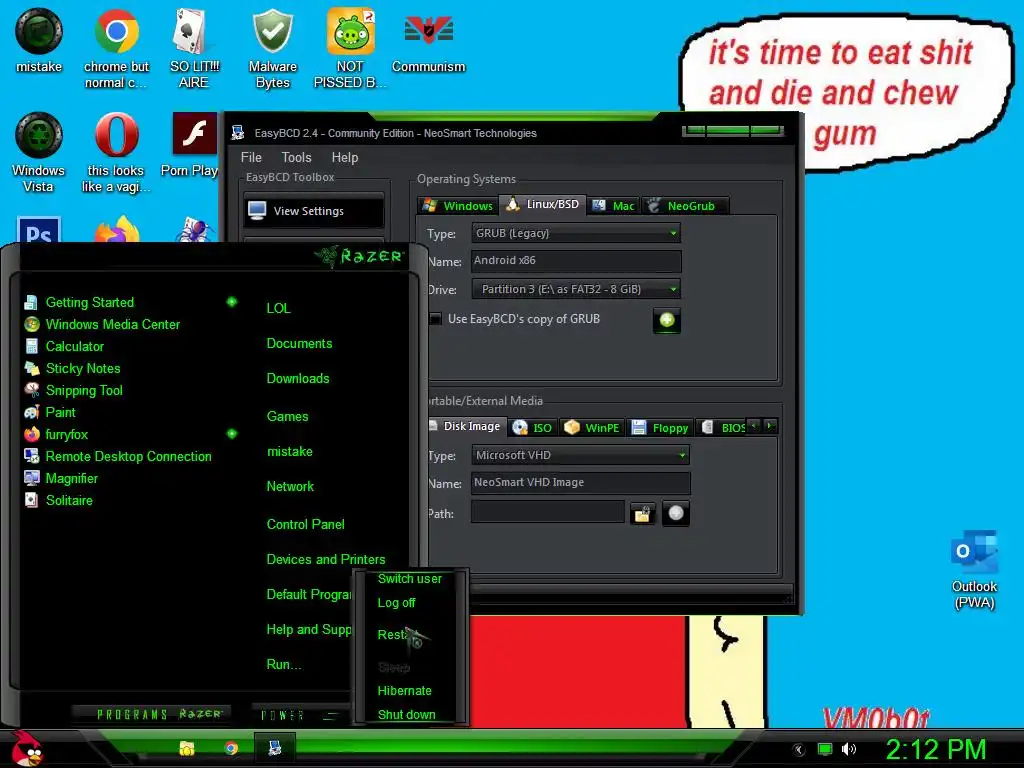Image resolution: width=1024 pixels, height=768 pixels.
Task: Open the Documents start menu link
Action: 299,344
